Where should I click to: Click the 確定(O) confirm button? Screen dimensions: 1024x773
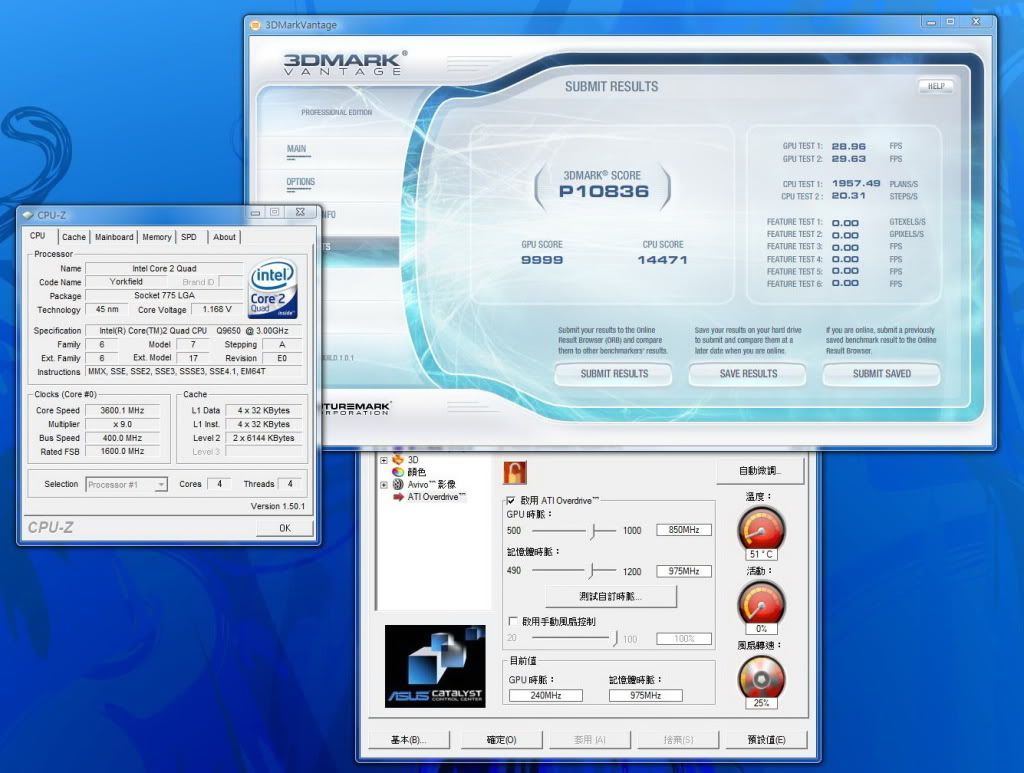click(502, 740)
